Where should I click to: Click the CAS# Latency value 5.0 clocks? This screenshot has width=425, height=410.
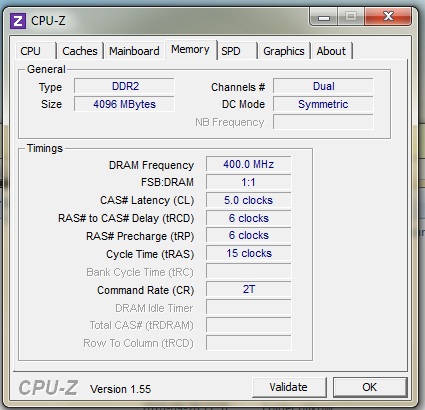tap(249, 200)
